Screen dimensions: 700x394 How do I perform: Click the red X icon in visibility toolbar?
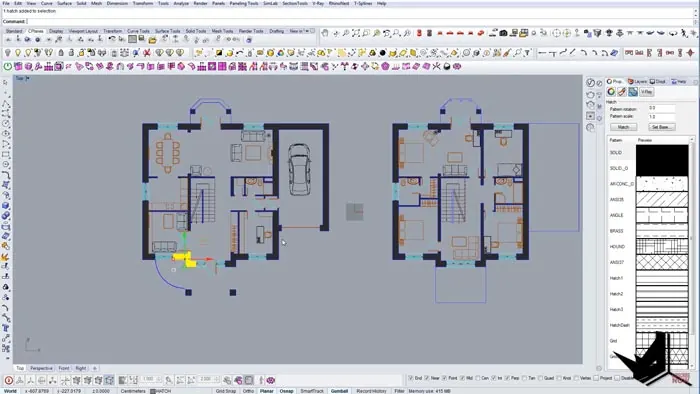146,53
